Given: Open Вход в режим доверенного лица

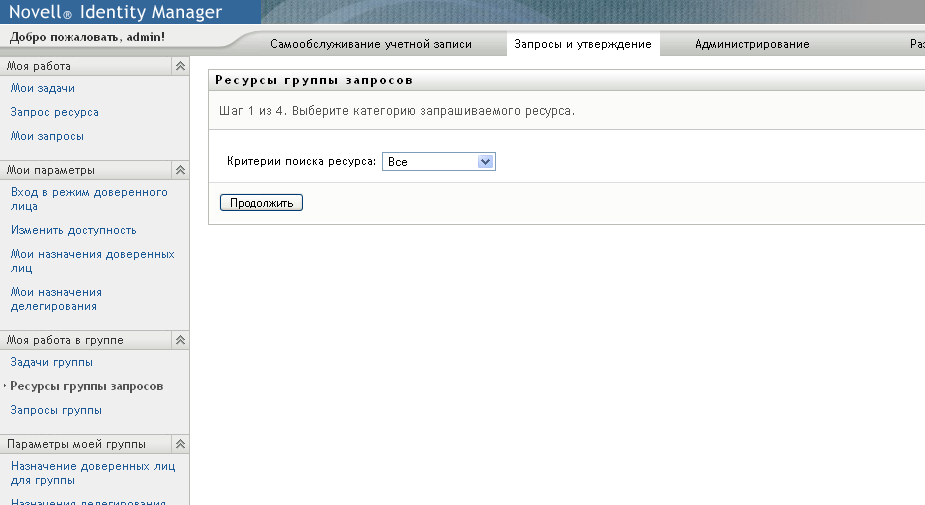Looking at the screenshot, I should 89,199.
